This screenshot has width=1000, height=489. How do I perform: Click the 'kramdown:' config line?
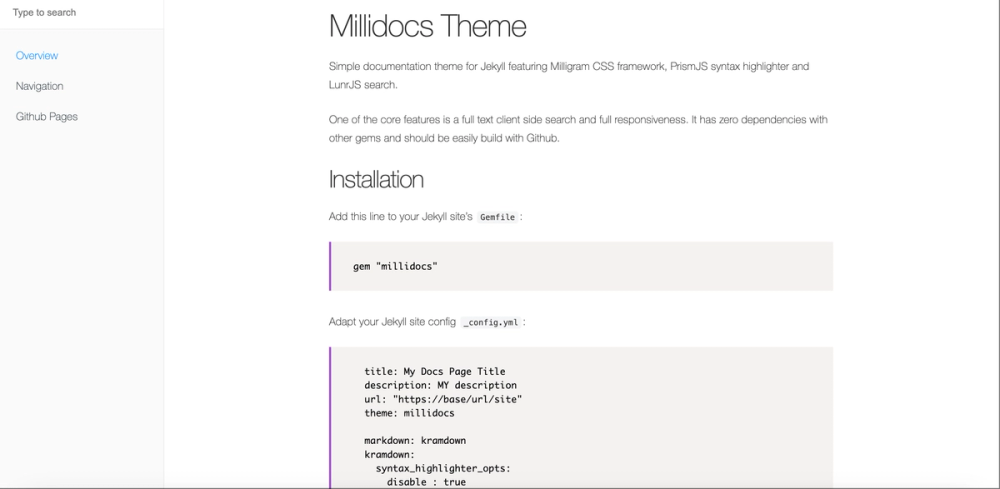(x=390, y=455)
